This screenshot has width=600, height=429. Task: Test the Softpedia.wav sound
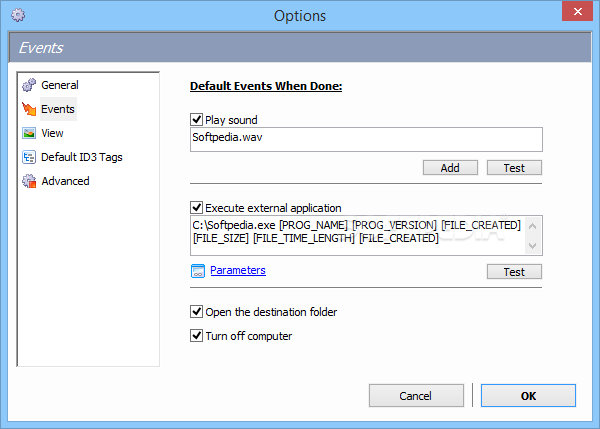point(514,168)
